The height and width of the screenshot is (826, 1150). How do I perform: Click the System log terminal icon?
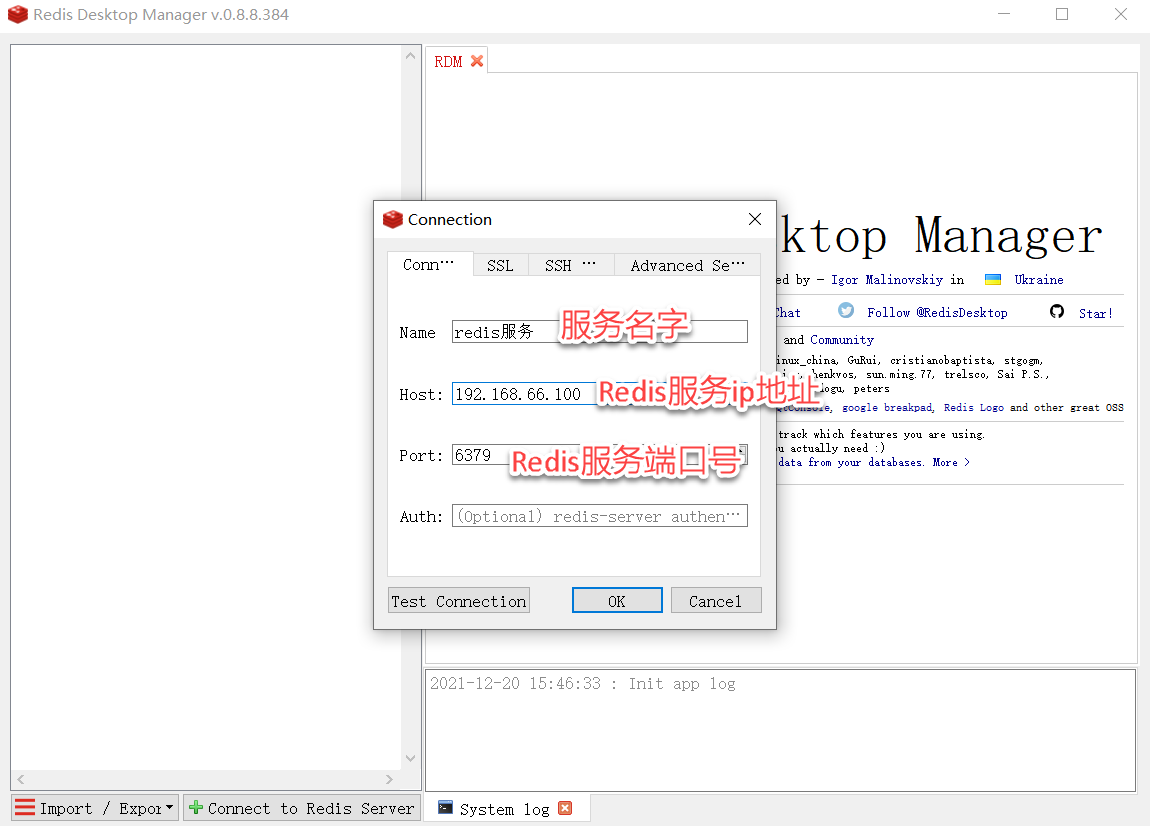click(445, 808)
